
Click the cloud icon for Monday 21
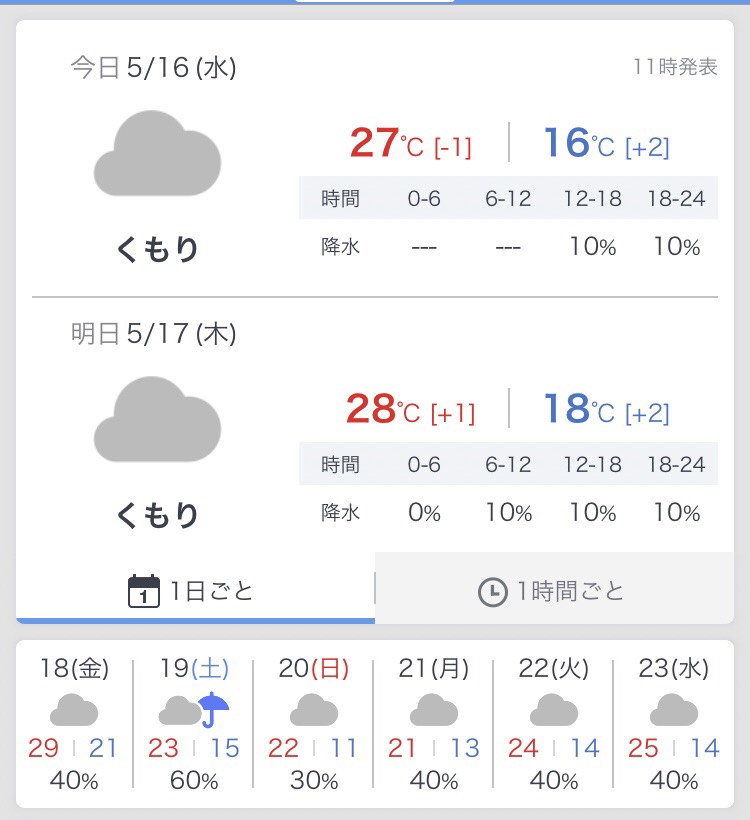[x=434, y=710]
